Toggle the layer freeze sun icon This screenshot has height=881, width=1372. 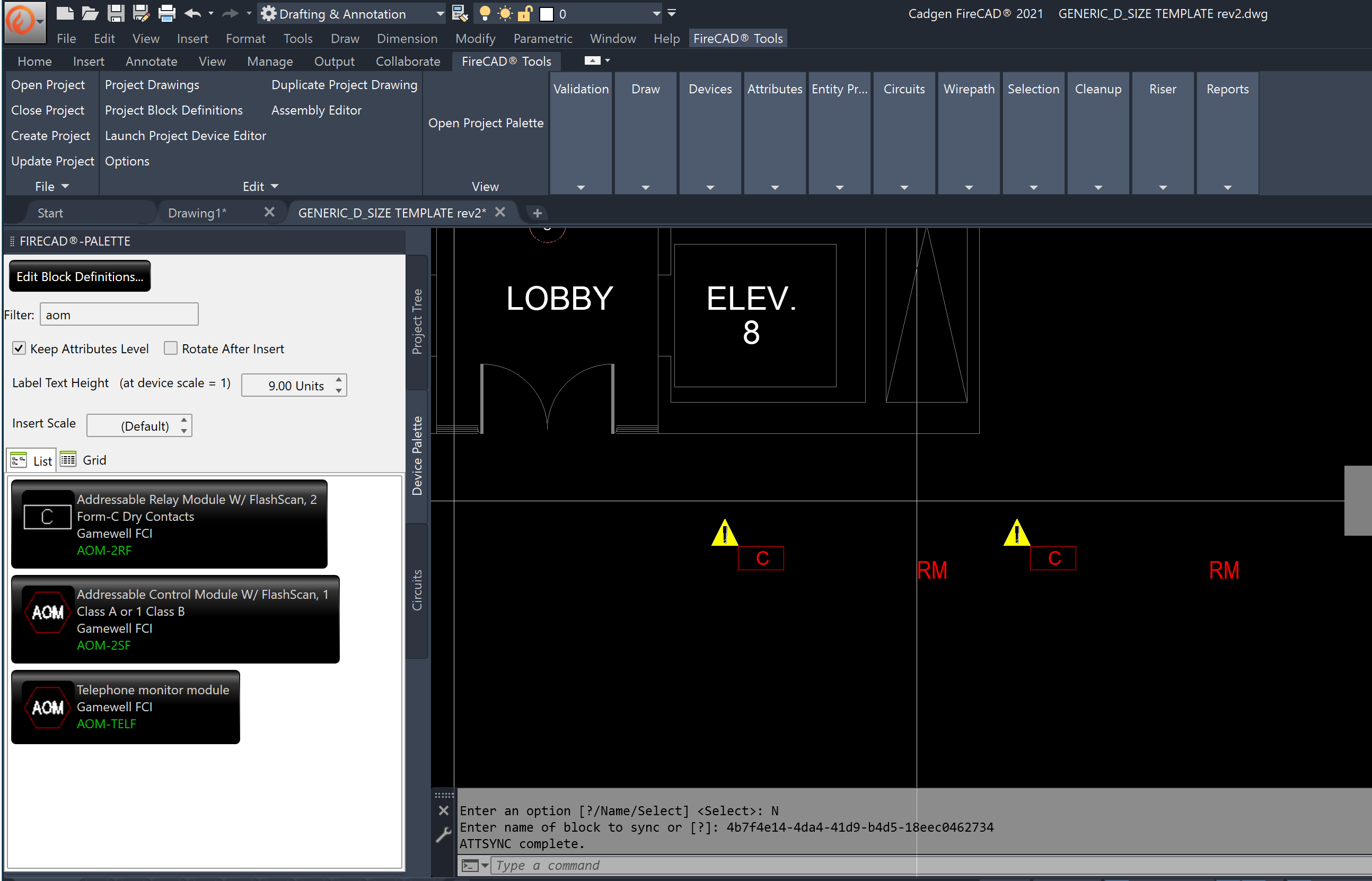coord(505,13)
